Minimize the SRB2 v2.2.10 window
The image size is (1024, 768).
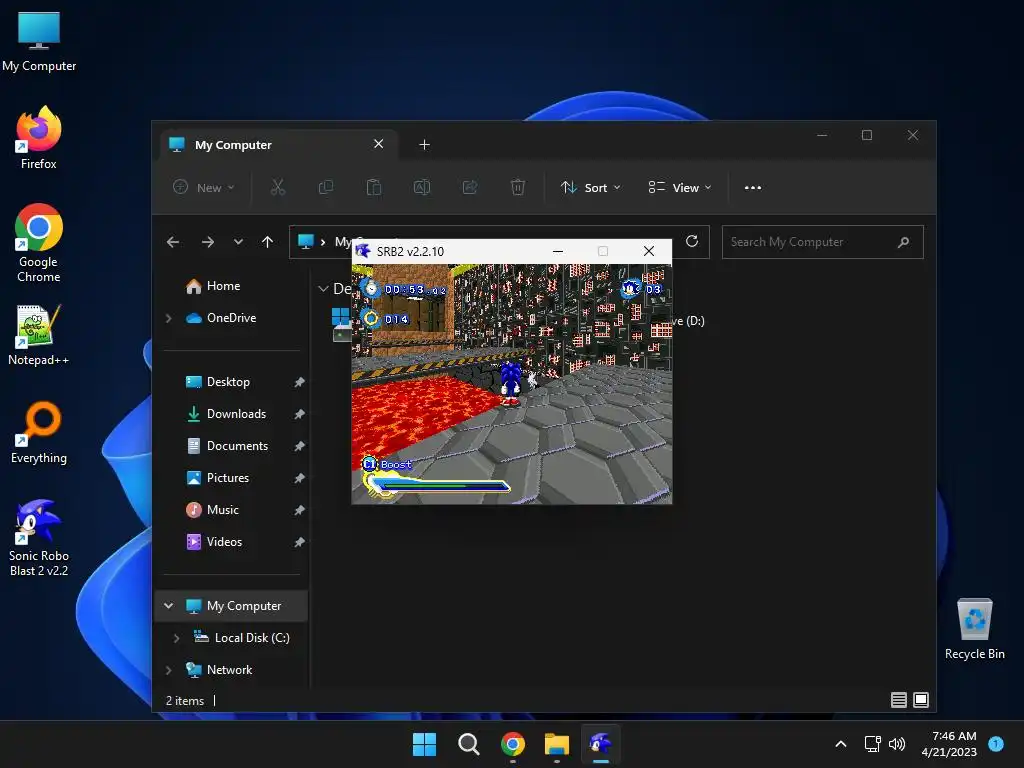point(558,251)
